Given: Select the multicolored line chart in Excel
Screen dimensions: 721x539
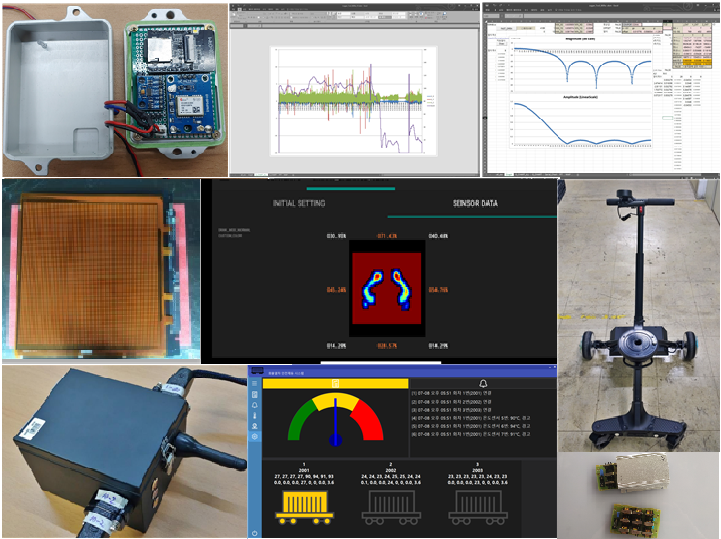Looking at the screenshot, I should (357, 98).
